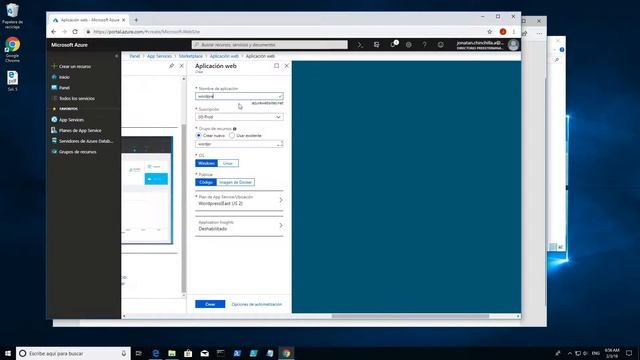Click the Nombre de aplicación input field
The height and width of the screenshot is (360, 640).
coord(239,96)
